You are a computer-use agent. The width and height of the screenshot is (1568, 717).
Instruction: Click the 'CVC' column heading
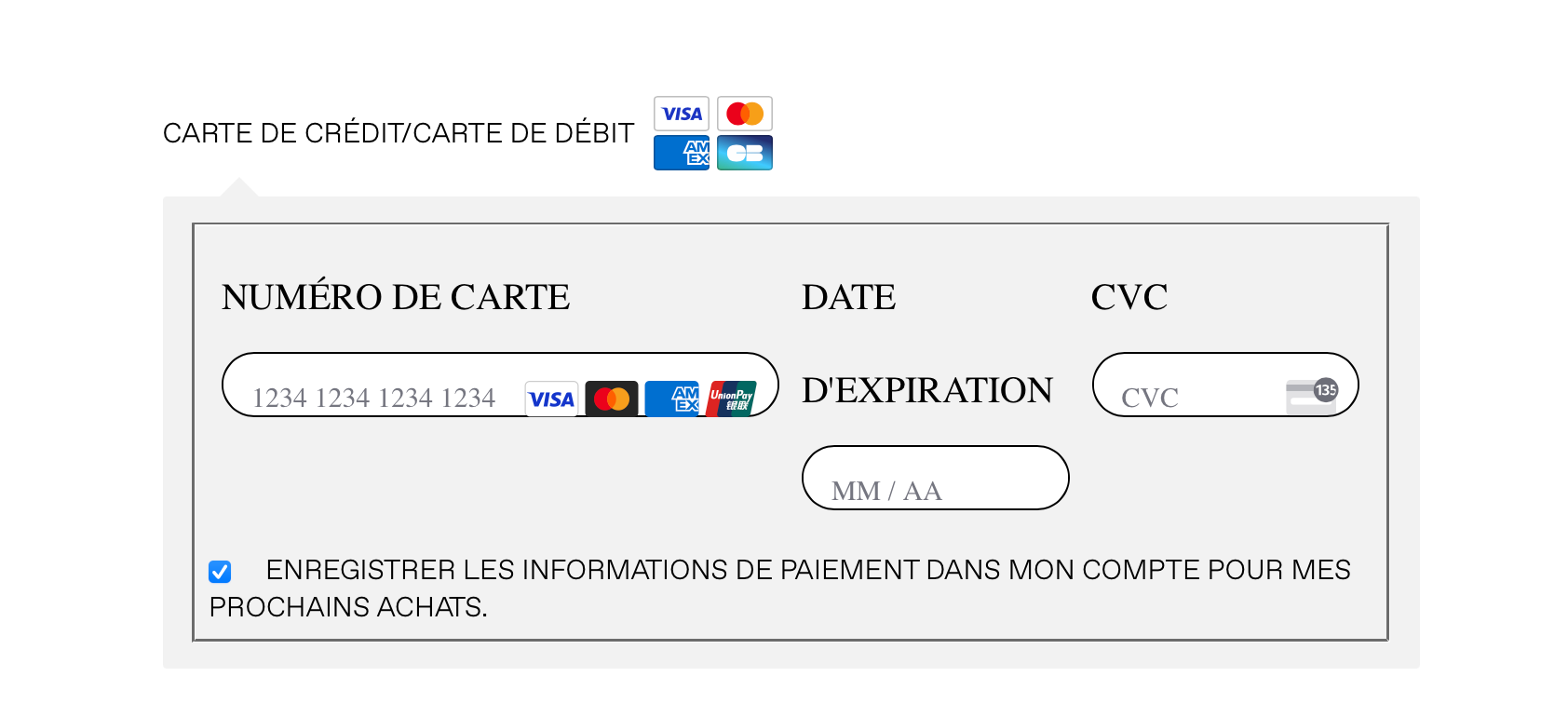(1129, 296)
